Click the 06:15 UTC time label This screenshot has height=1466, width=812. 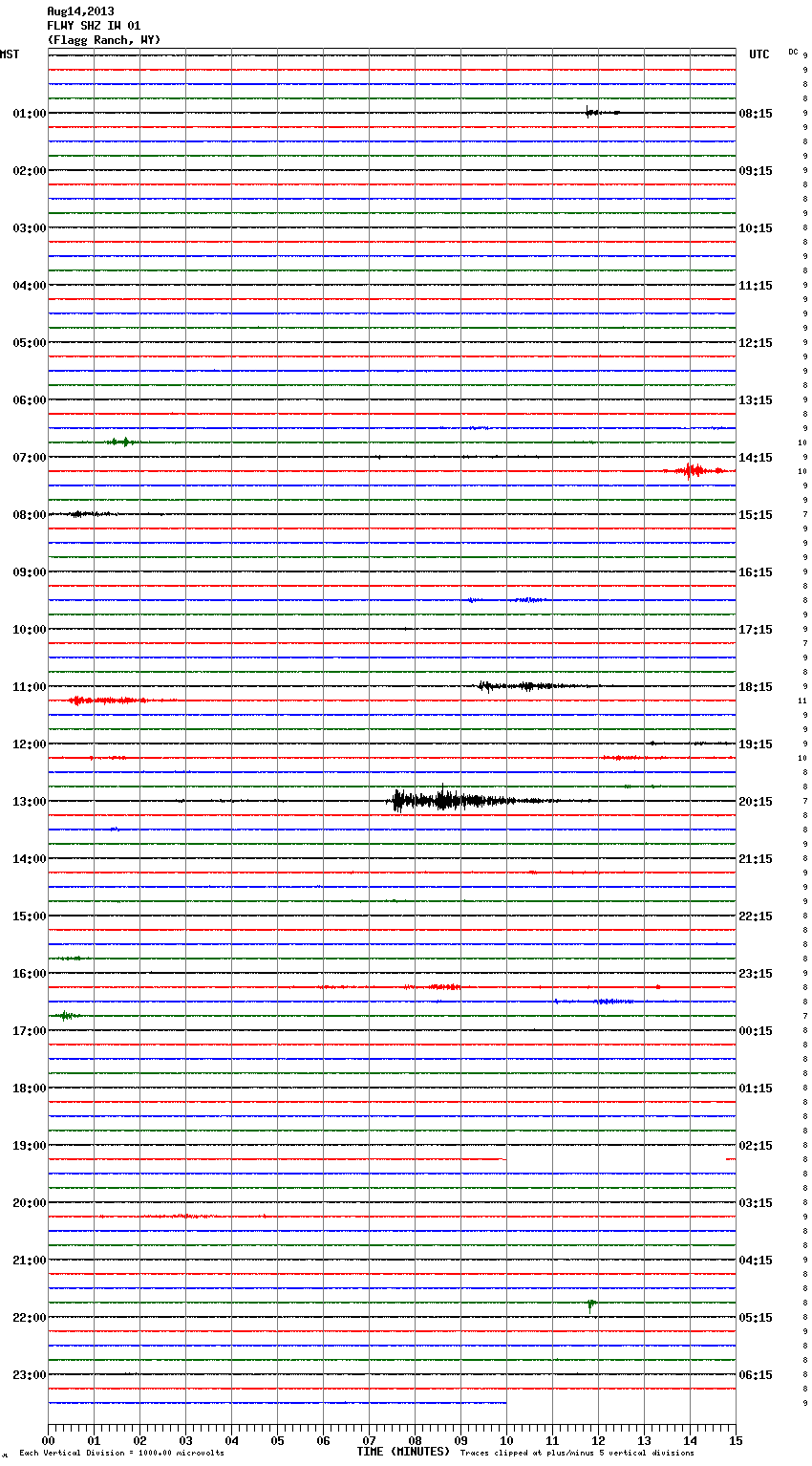756,1375
